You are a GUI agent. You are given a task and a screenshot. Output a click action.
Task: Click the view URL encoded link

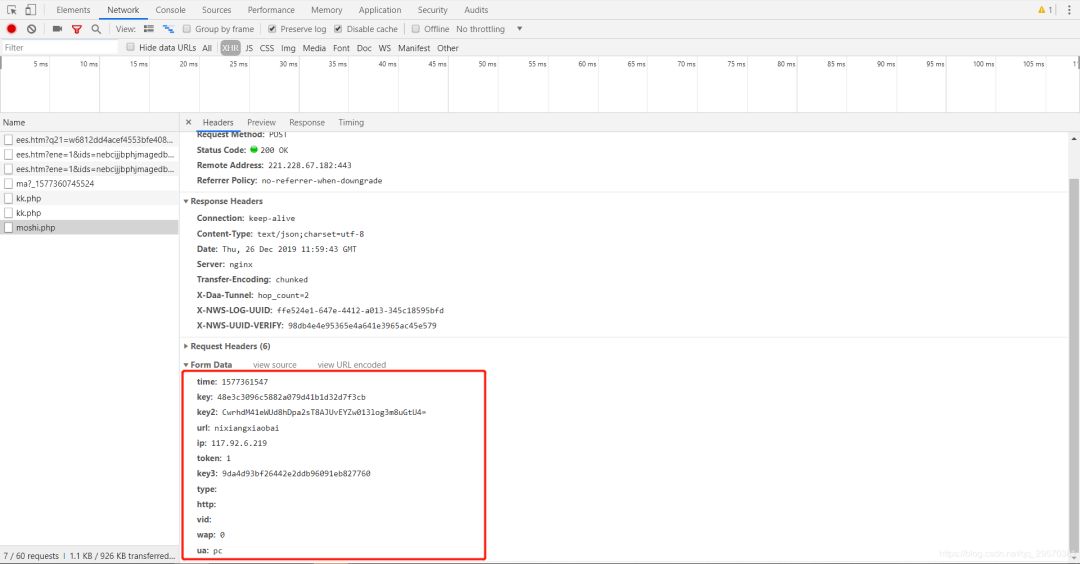pos(351,365)
